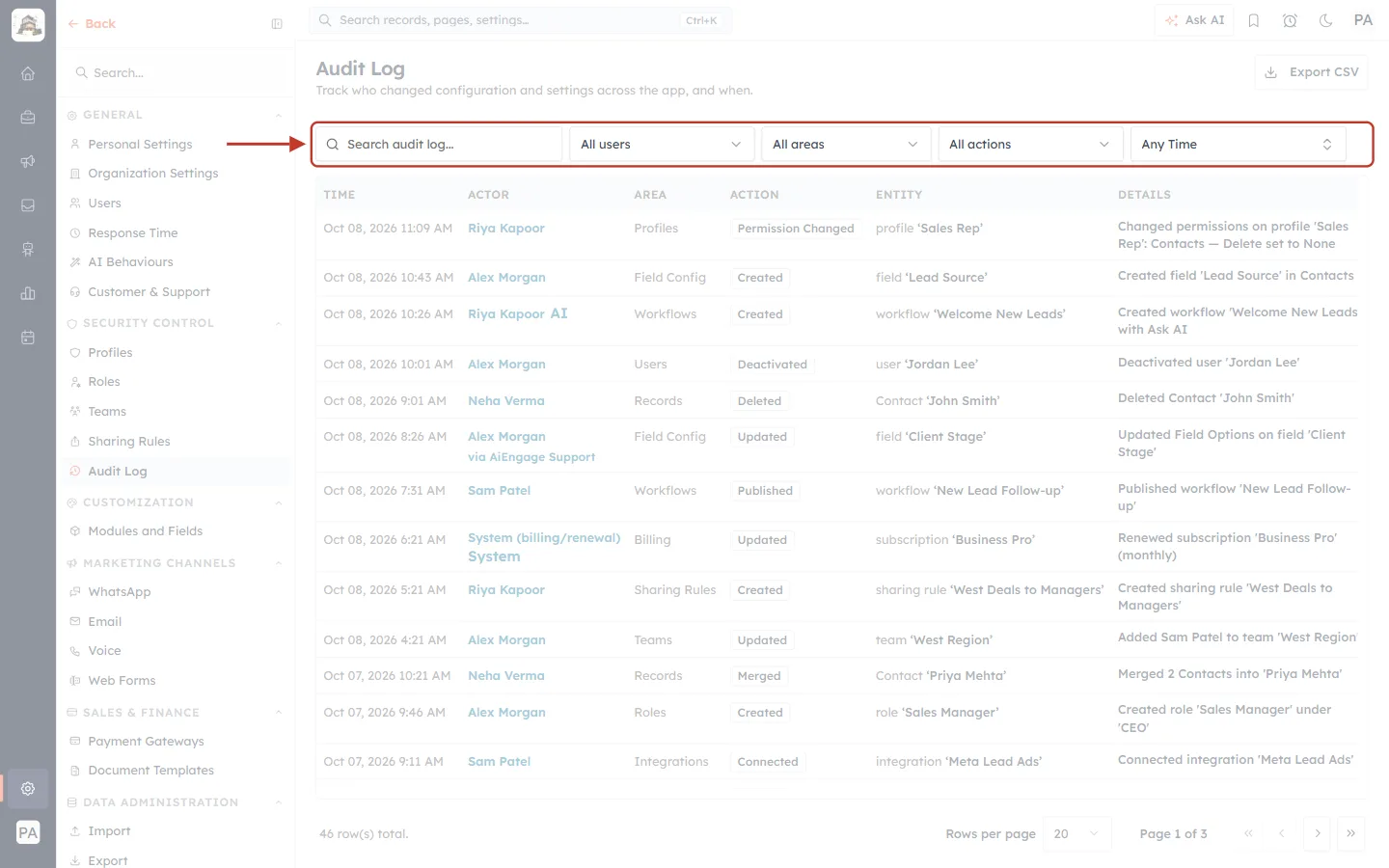1389x868 pixels.
Task: Click the briefcase icon in left rail
Action: (28, 117)
